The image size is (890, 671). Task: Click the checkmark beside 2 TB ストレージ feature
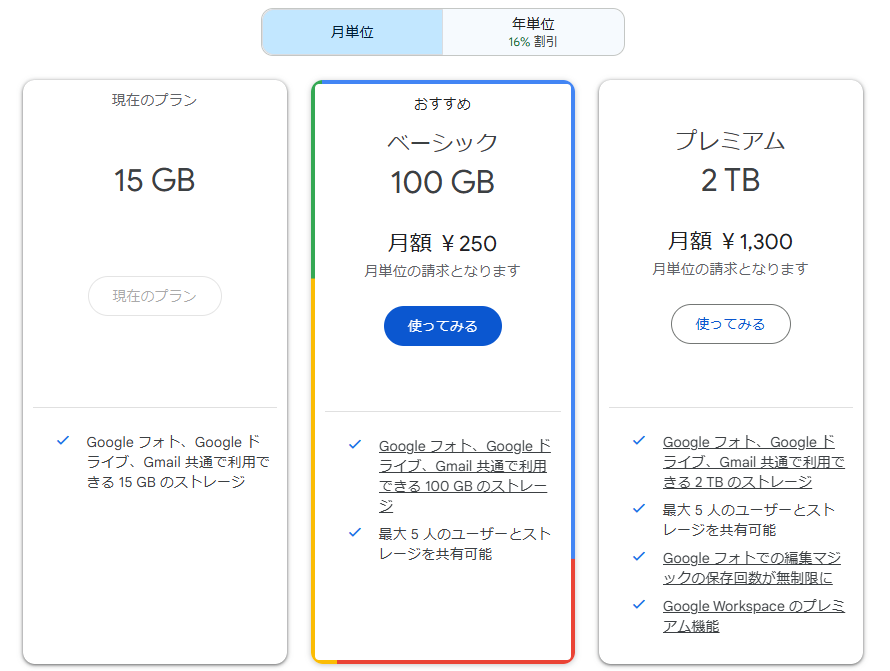[x=640, y=441]
